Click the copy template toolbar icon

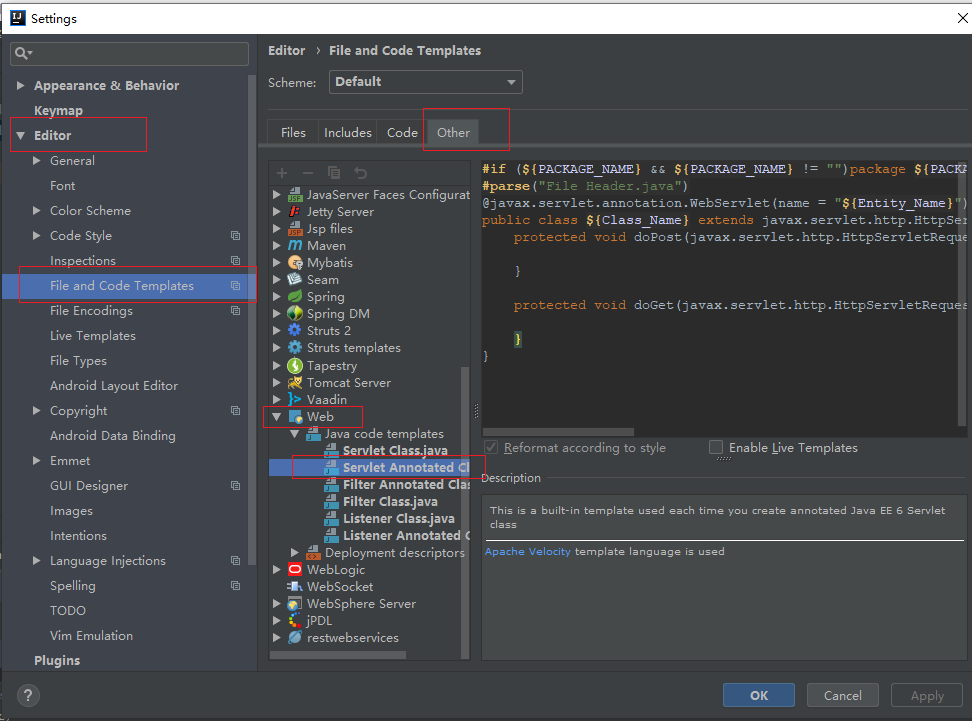coord(334,173)
